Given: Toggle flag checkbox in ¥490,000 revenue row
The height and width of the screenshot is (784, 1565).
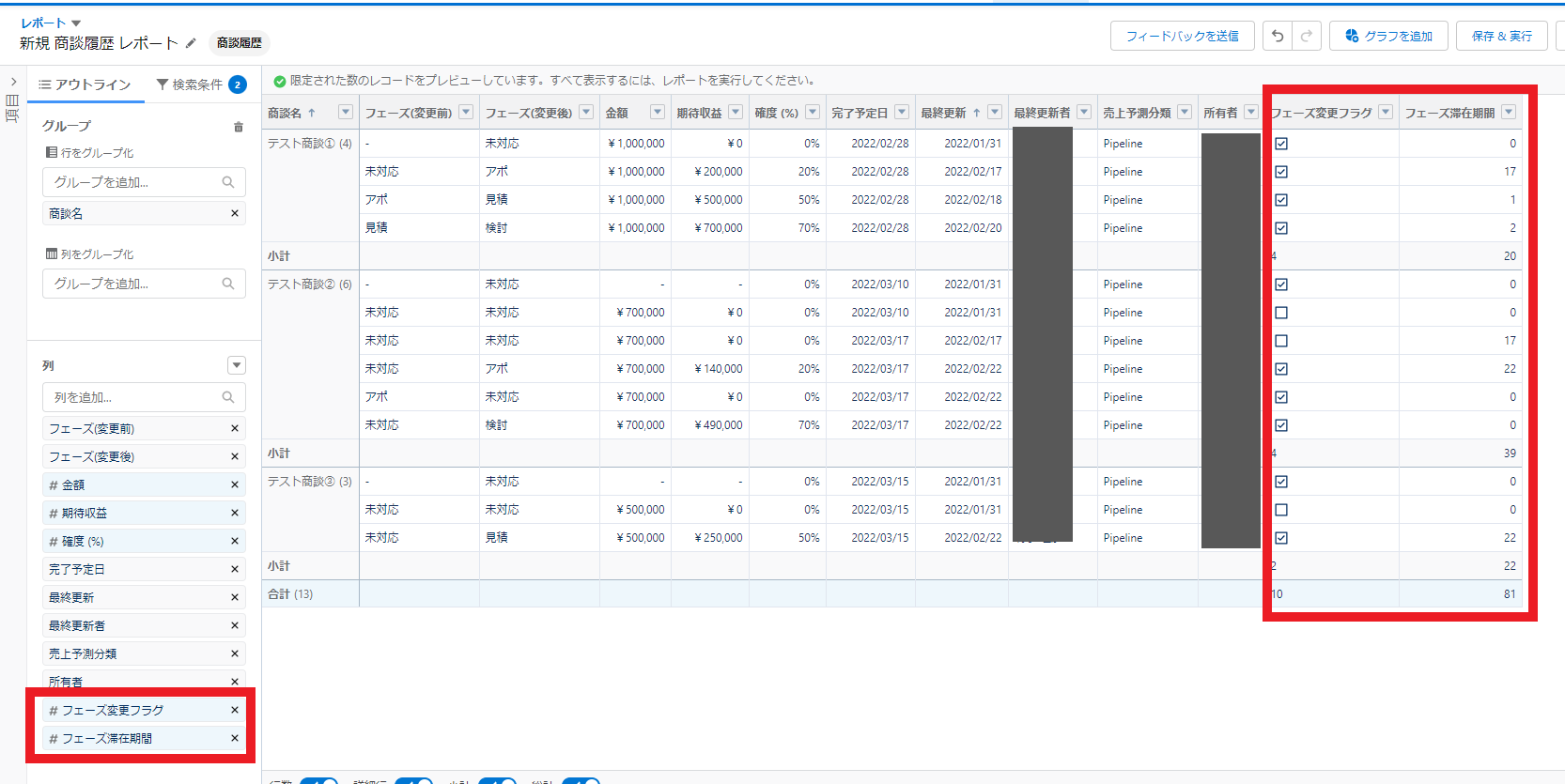Looking at the screenshot, I should [1281, 425].
